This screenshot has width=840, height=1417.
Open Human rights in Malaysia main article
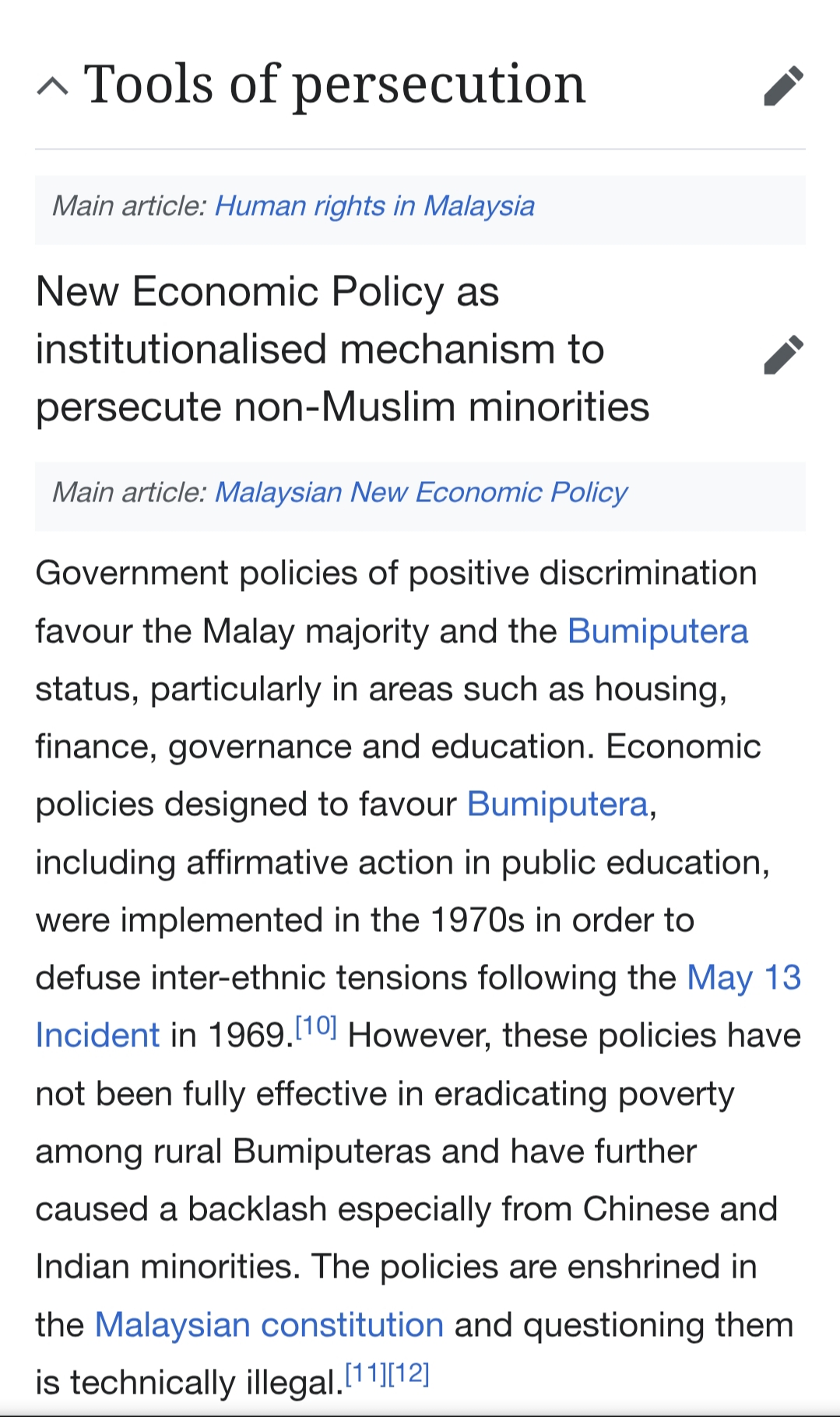point(374,206)
